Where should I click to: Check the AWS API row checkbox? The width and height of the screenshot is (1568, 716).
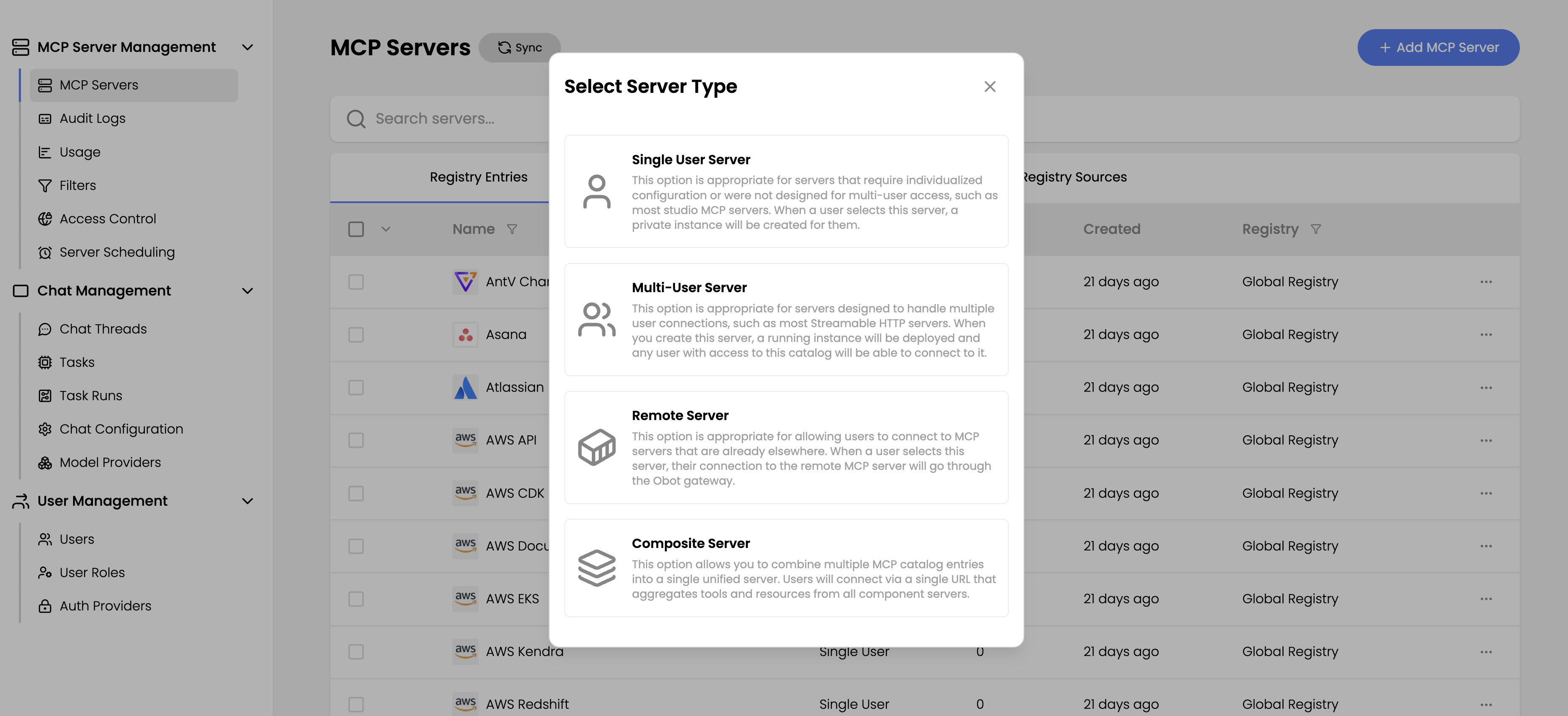point(356,440)
